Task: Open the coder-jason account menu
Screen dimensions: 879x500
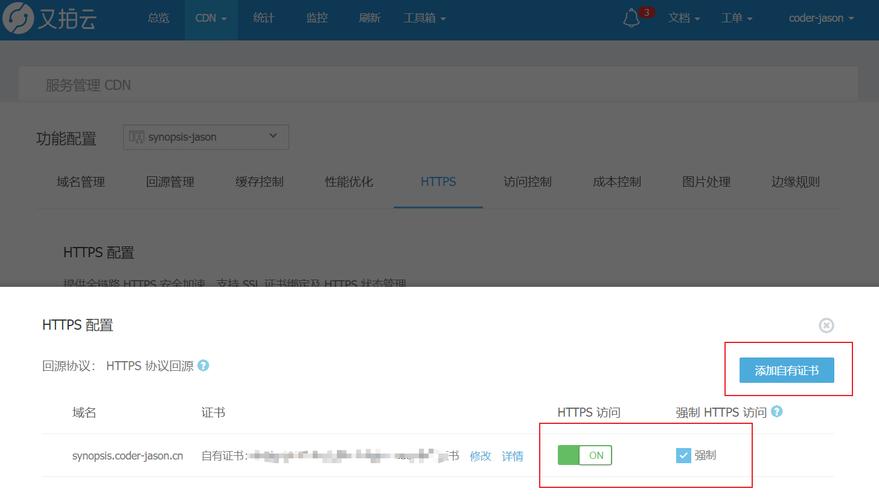Action: 821,18
